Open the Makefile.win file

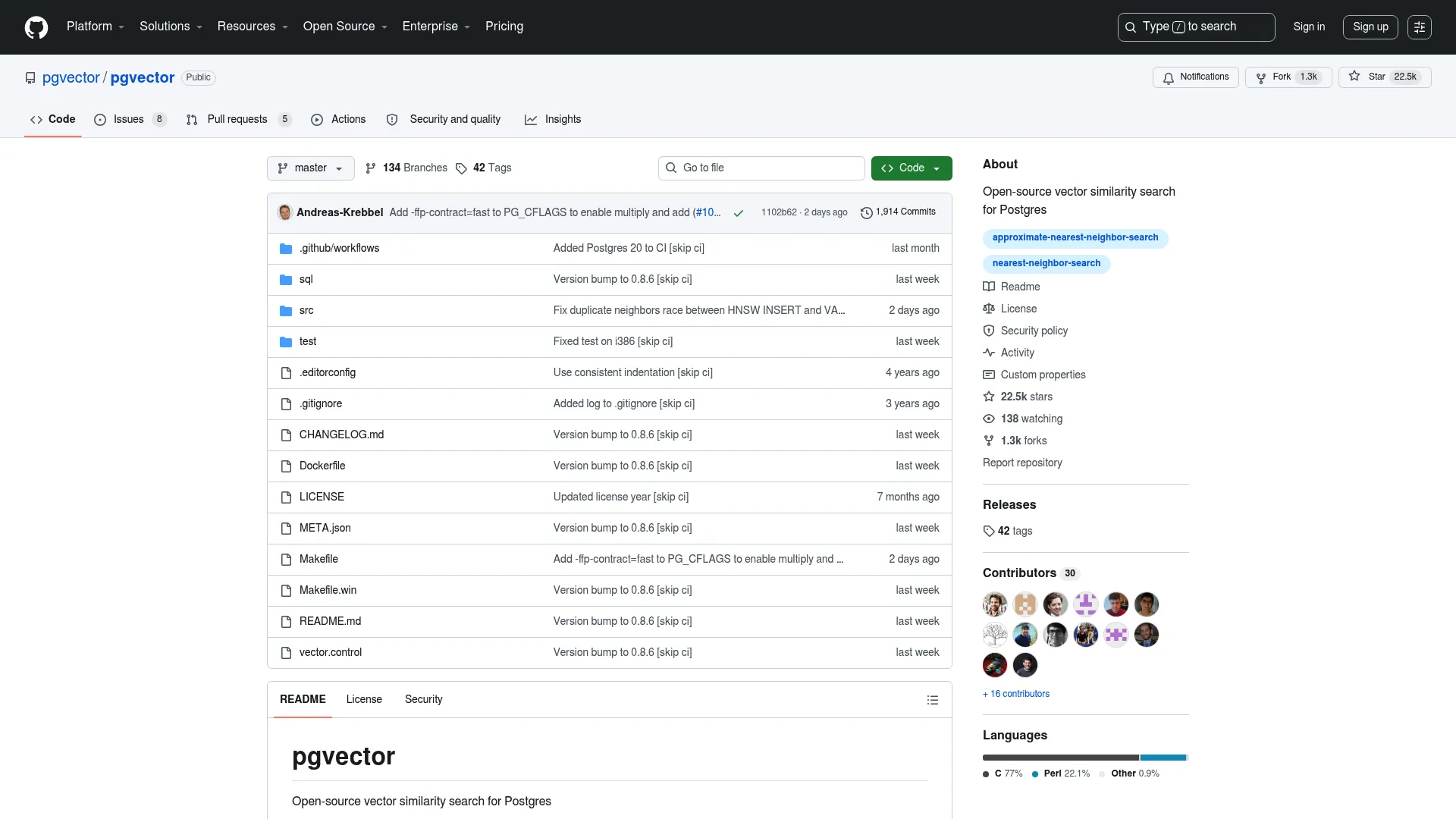click(328, 591)
